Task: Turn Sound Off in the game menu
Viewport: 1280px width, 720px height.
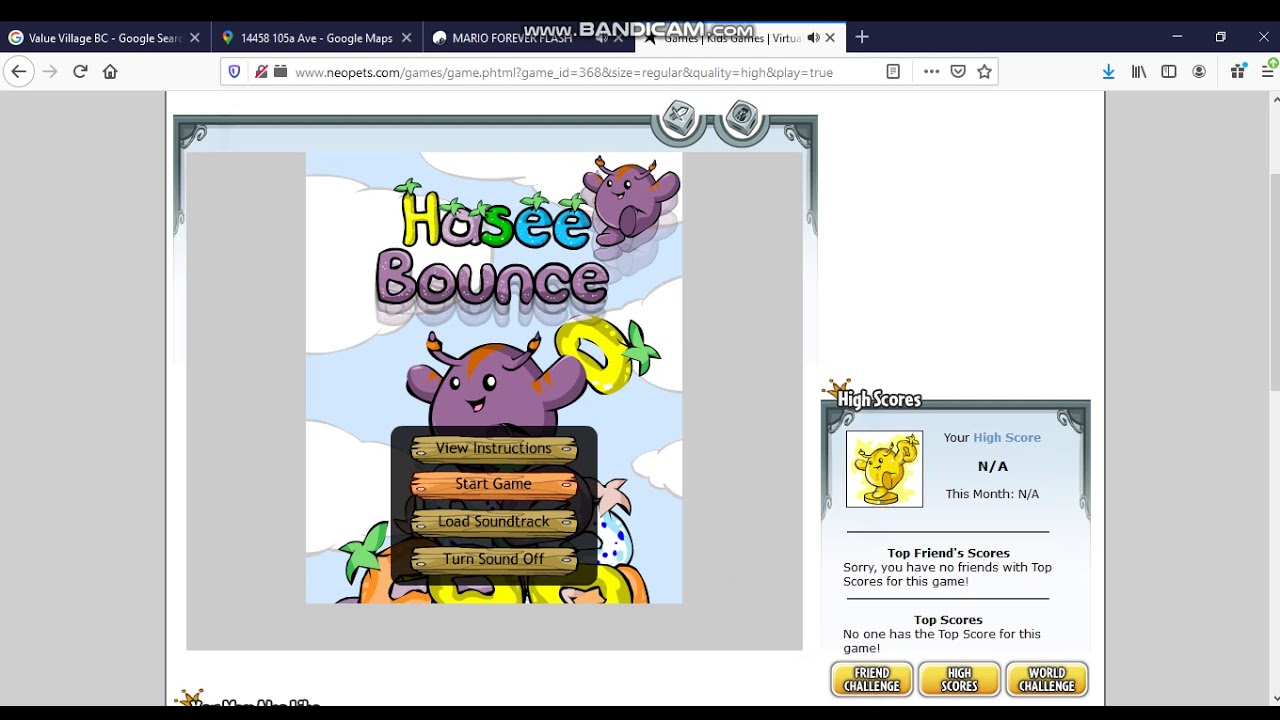Action: (494, 559)
